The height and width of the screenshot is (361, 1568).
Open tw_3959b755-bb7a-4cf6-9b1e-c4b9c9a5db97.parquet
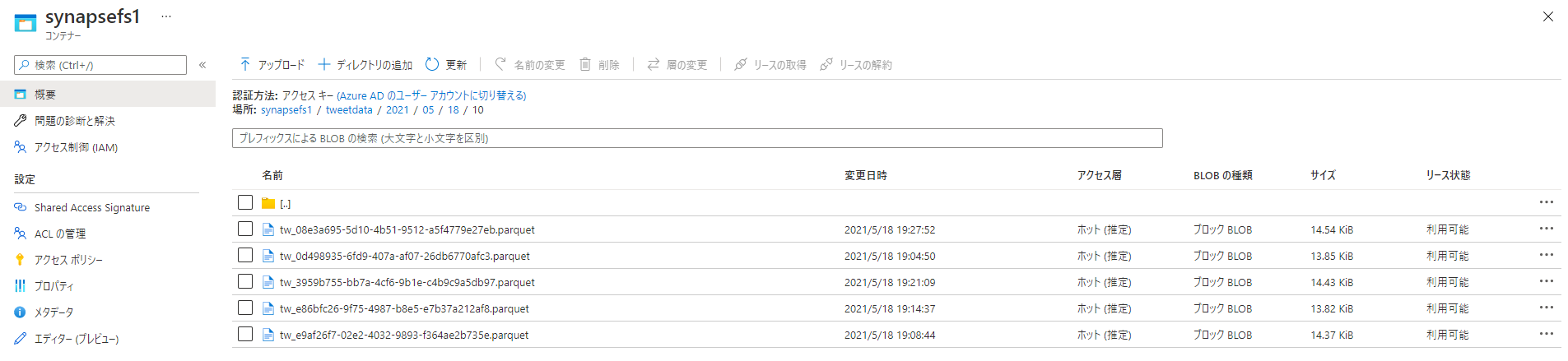tap(407, 283)
